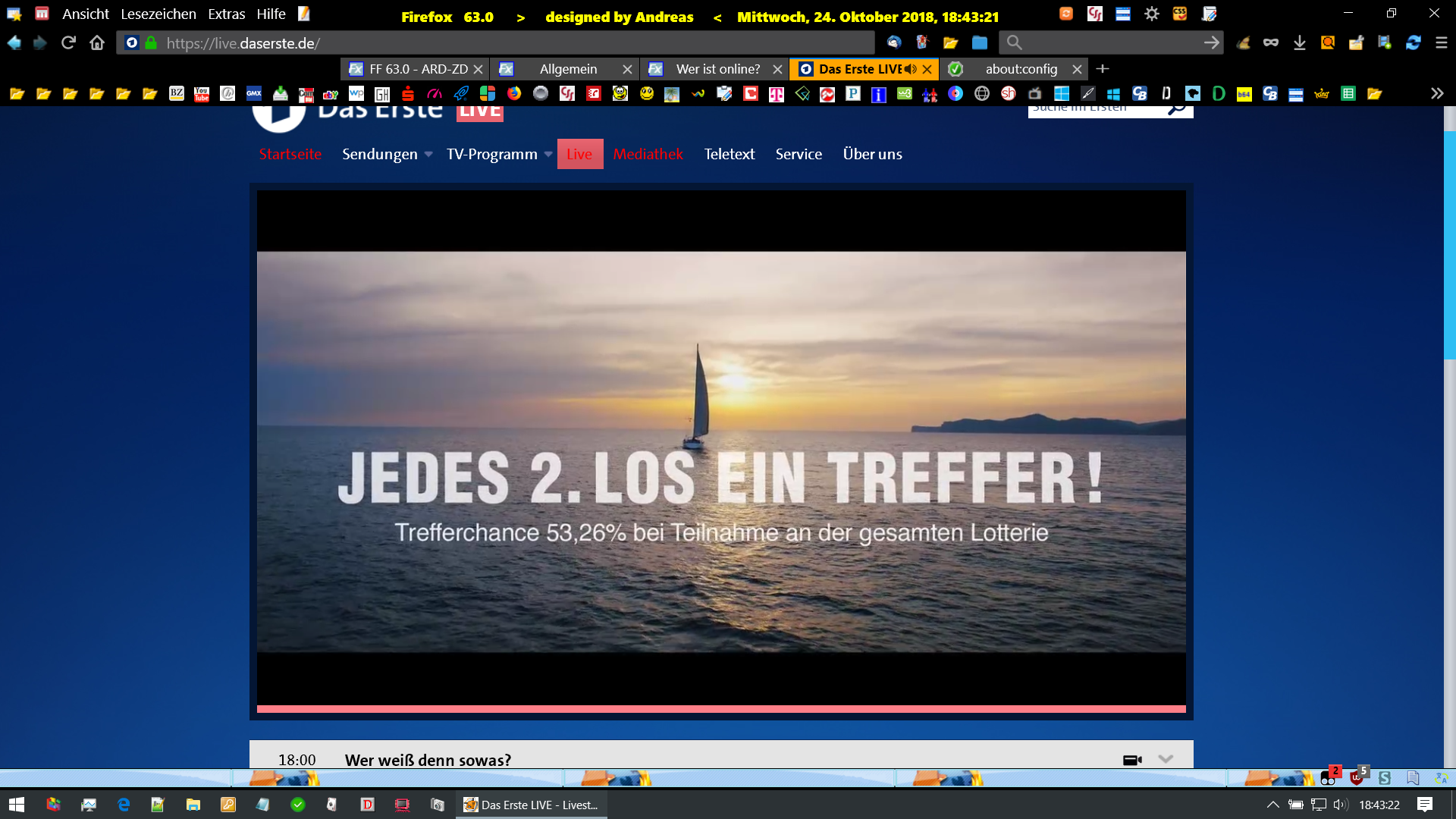Screen dimensions: 1456x819
Task: Expand the Wer weiß denn sowas? entry chevron
Action: tap(1166, 759)
